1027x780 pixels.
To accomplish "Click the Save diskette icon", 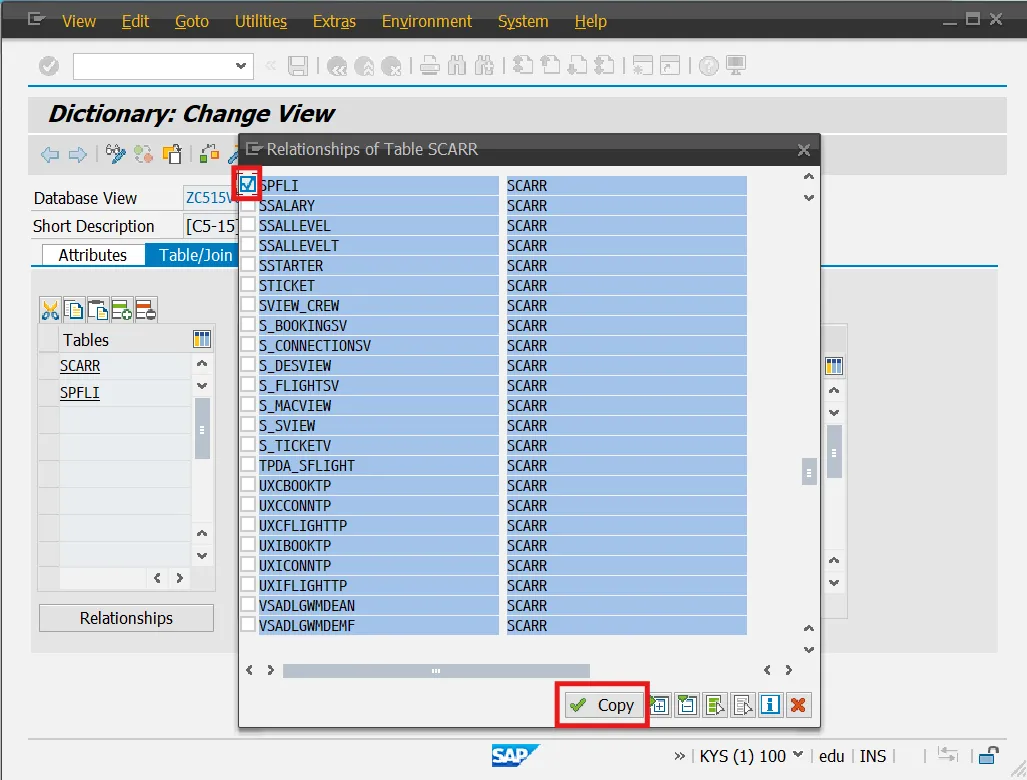I will (x=298, y=66).
